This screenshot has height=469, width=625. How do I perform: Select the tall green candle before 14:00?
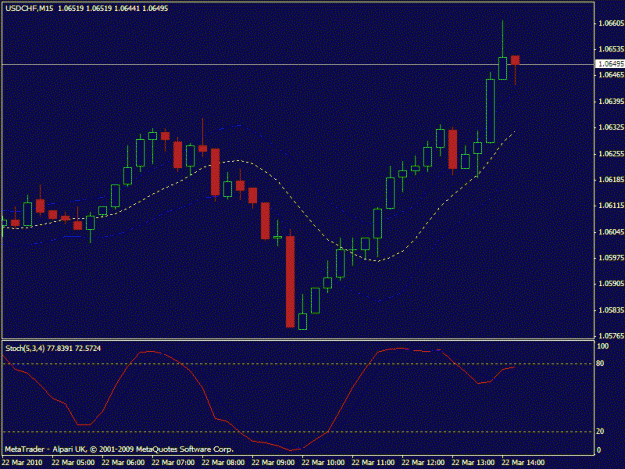click(x=490, y=111)
